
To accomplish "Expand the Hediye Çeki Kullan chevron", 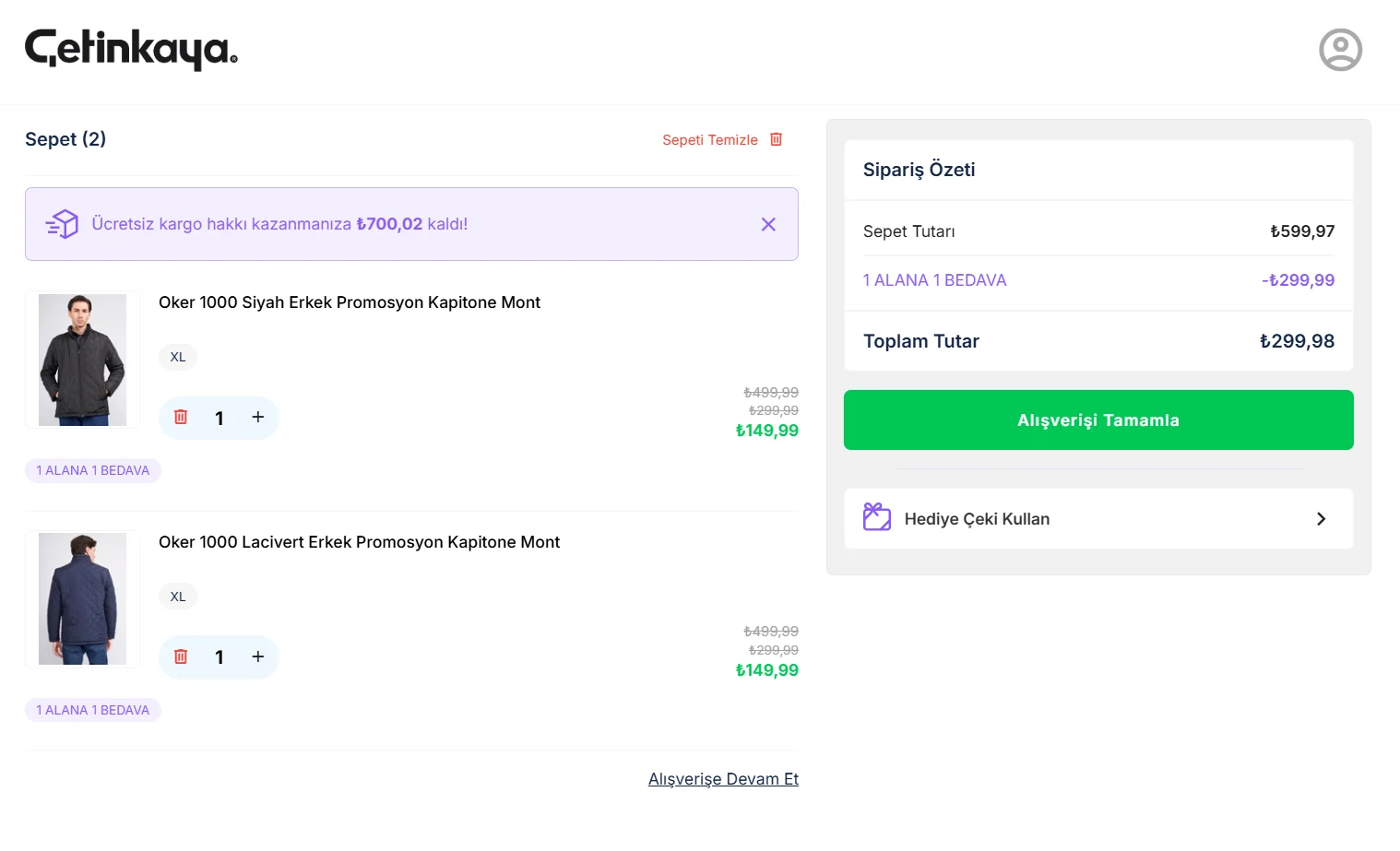I will tap(1321, 519).
